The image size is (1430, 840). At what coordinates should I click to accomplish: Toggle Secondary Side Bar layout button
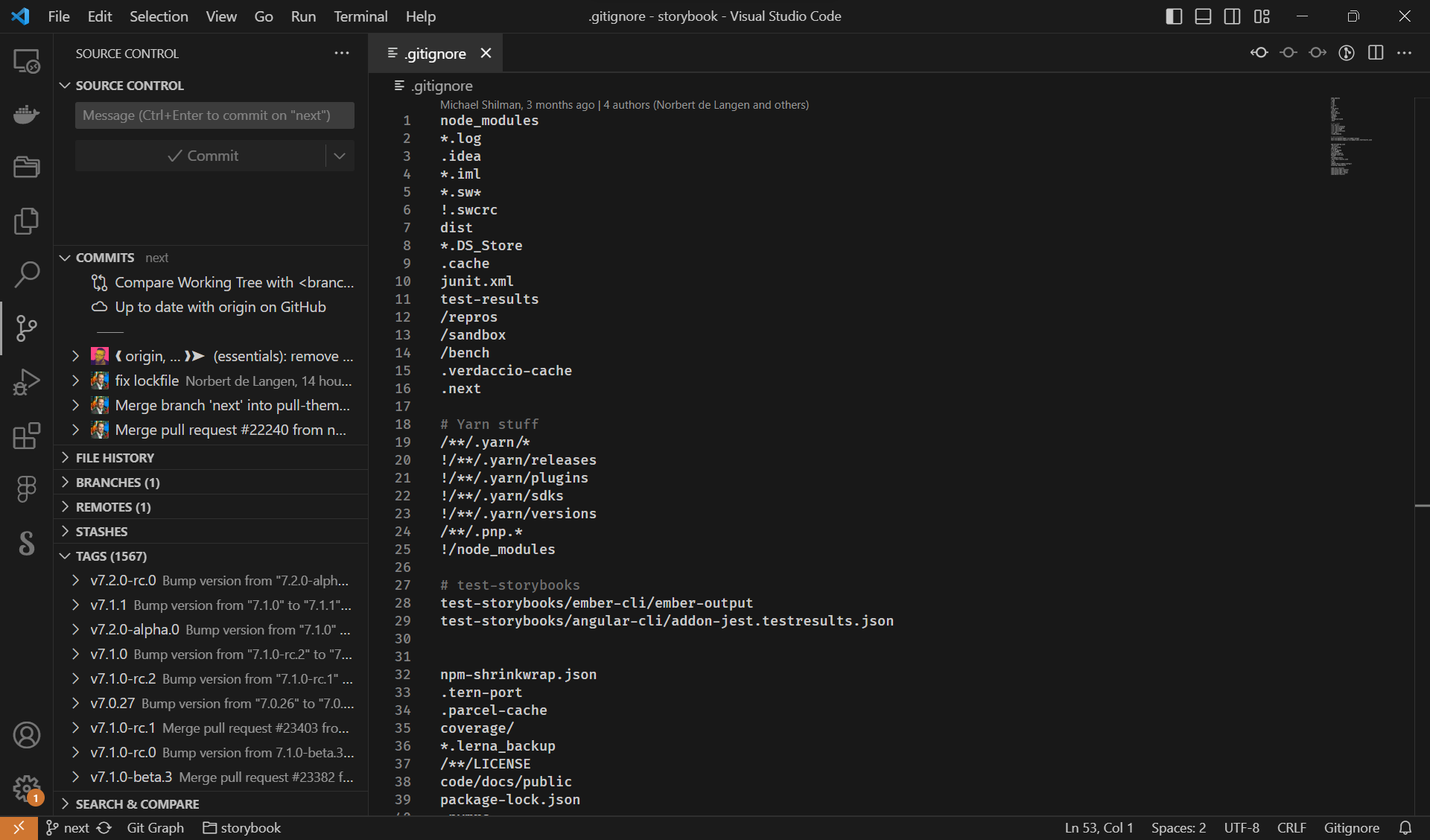(1232, 16)
